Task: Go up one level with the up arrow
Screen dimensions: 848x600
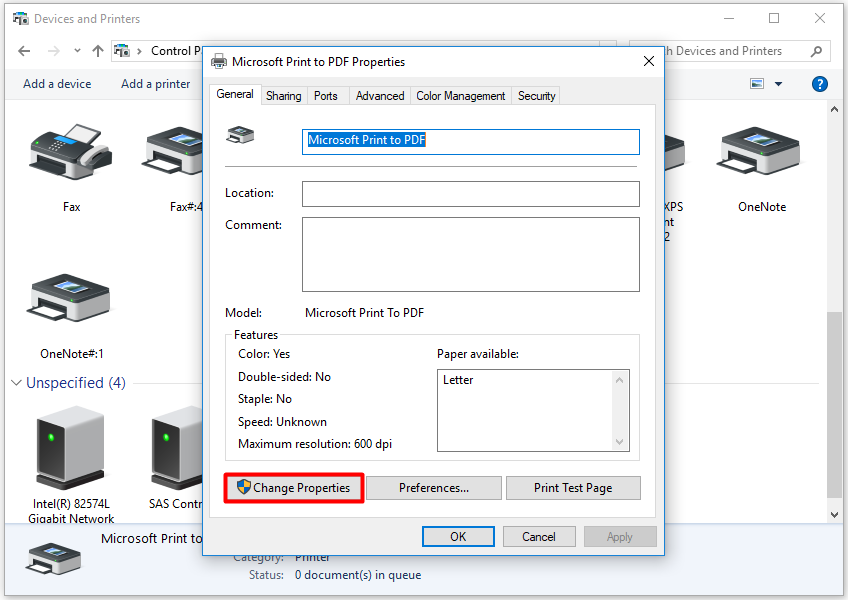Action: pos(98,51)
